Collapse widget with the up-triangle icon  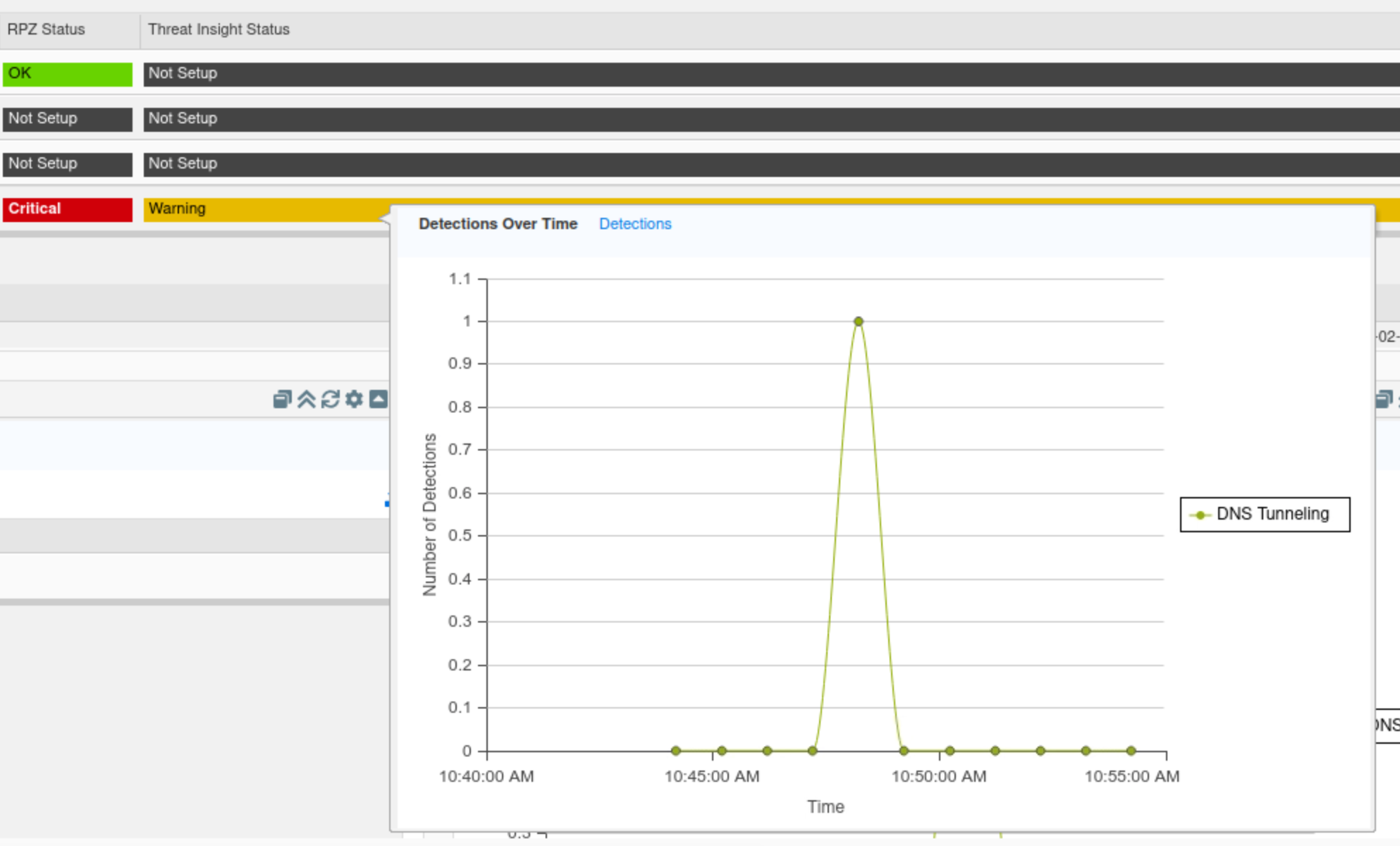[379, 400]
